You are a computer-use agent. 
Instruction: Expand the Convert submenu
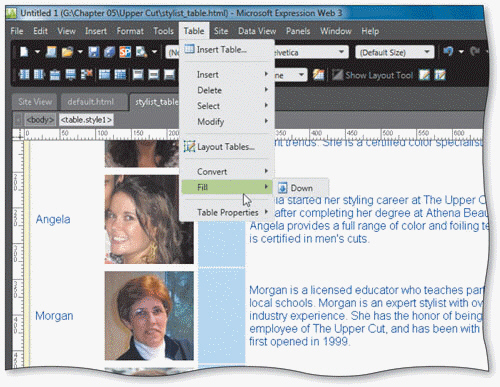click(x=227, y=171)
